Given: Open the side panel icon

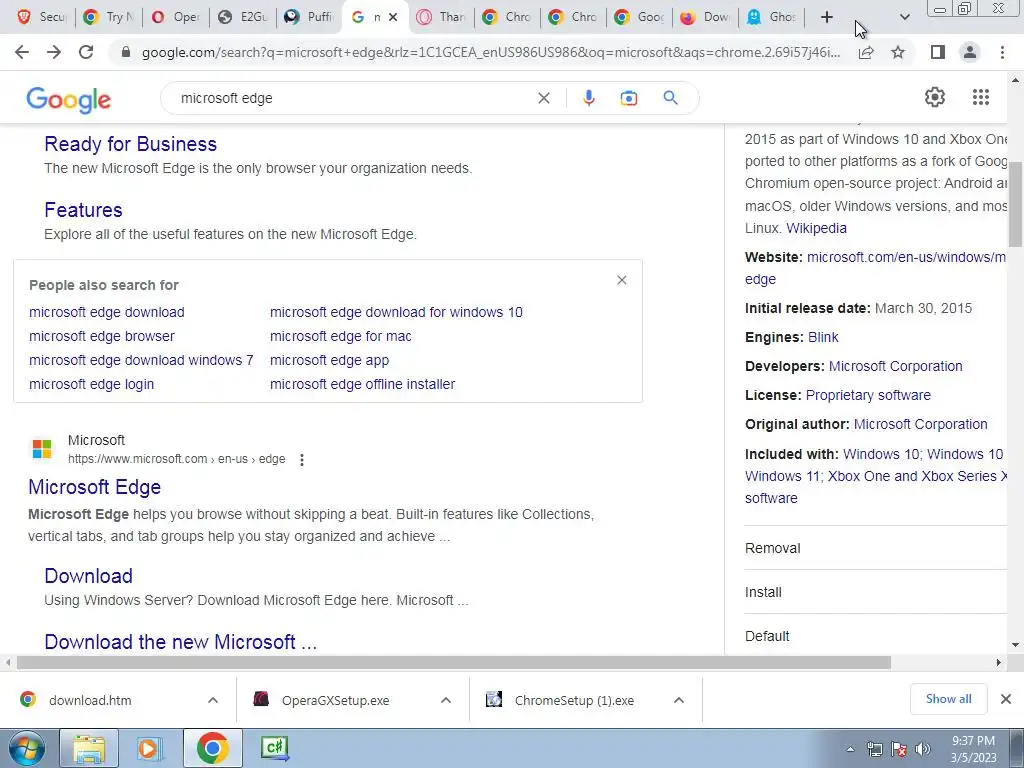Looking at the screenshot, I should [938, 52].
